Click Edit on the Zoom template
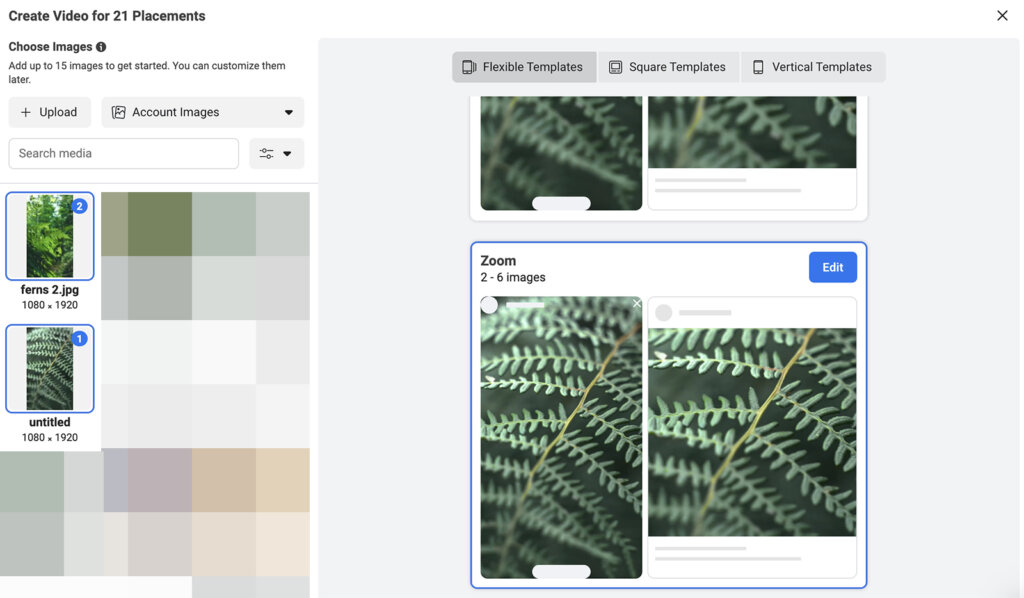This screenshot has width=1024, height=598. coord(832,267)
